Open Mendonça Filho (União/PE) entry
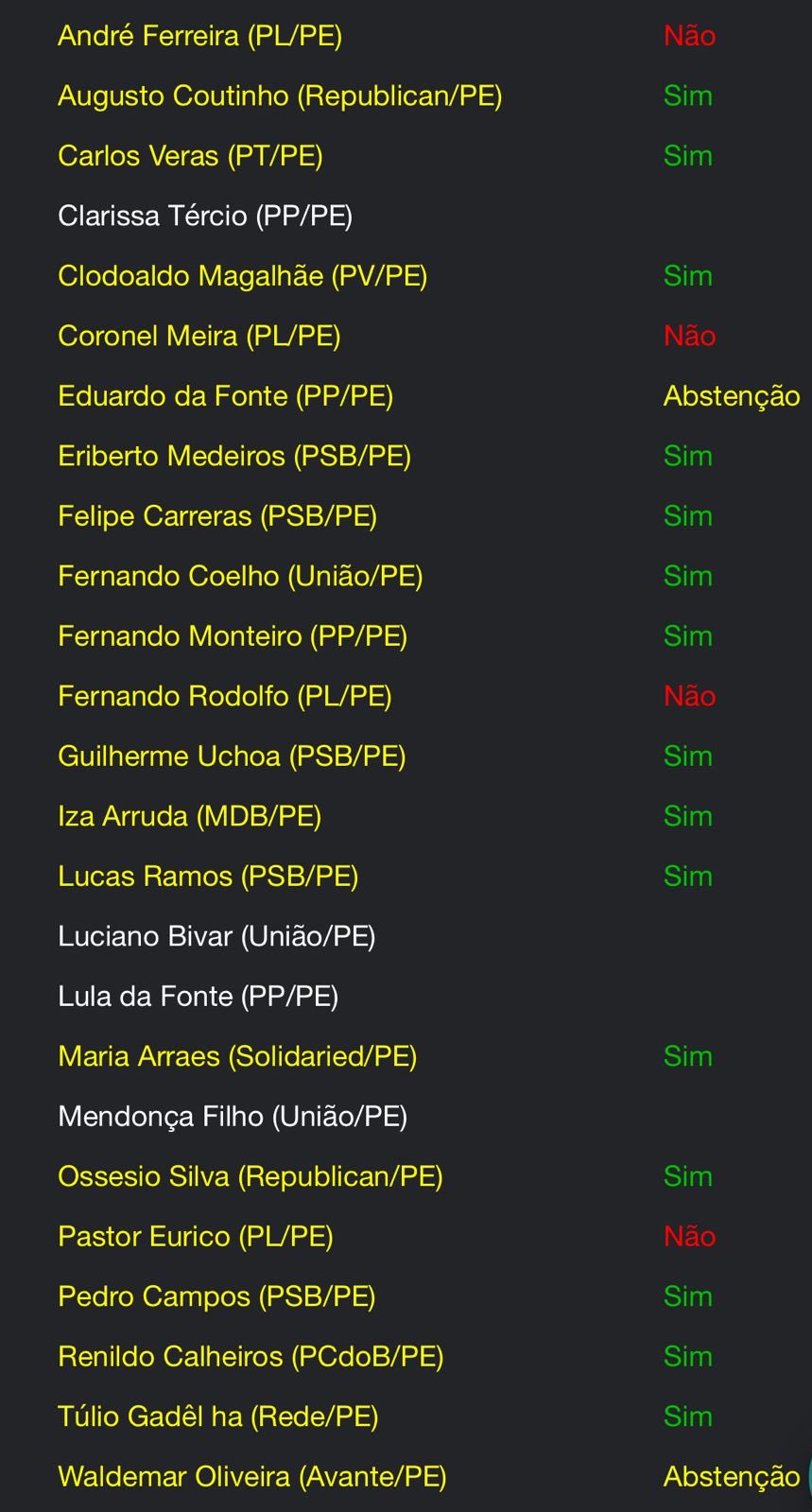The height and width of the screenshot is (1512, 812). pyautogui.click(x=233, y=1117)
